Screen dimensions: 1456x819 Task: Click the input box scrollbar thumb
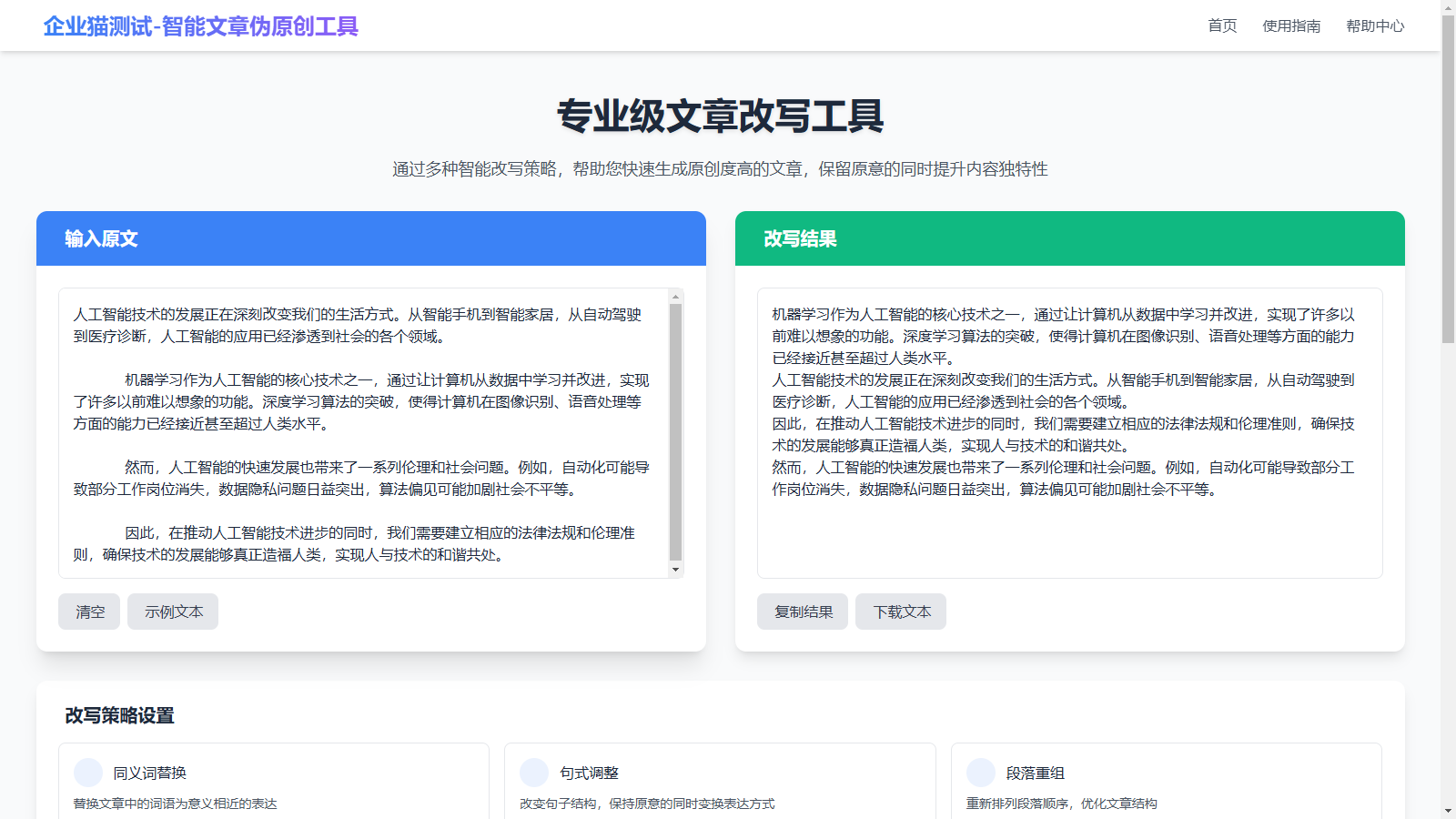point(675,432)
